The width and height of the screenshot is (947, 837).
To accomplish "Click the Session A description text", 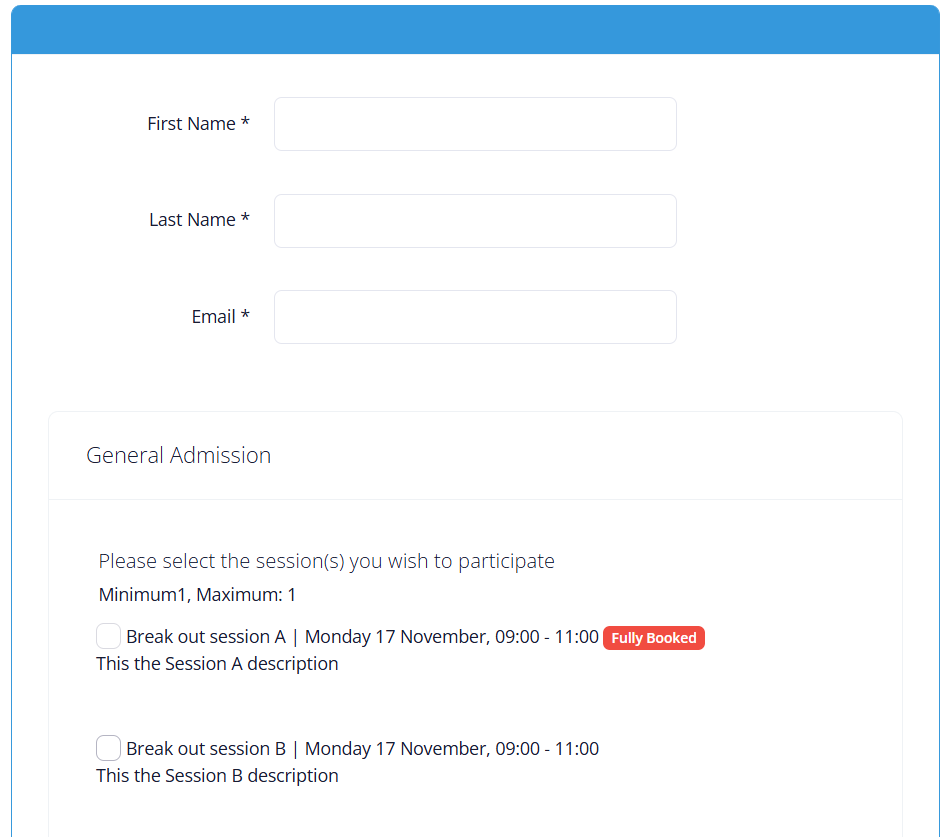I will (217, 664).
